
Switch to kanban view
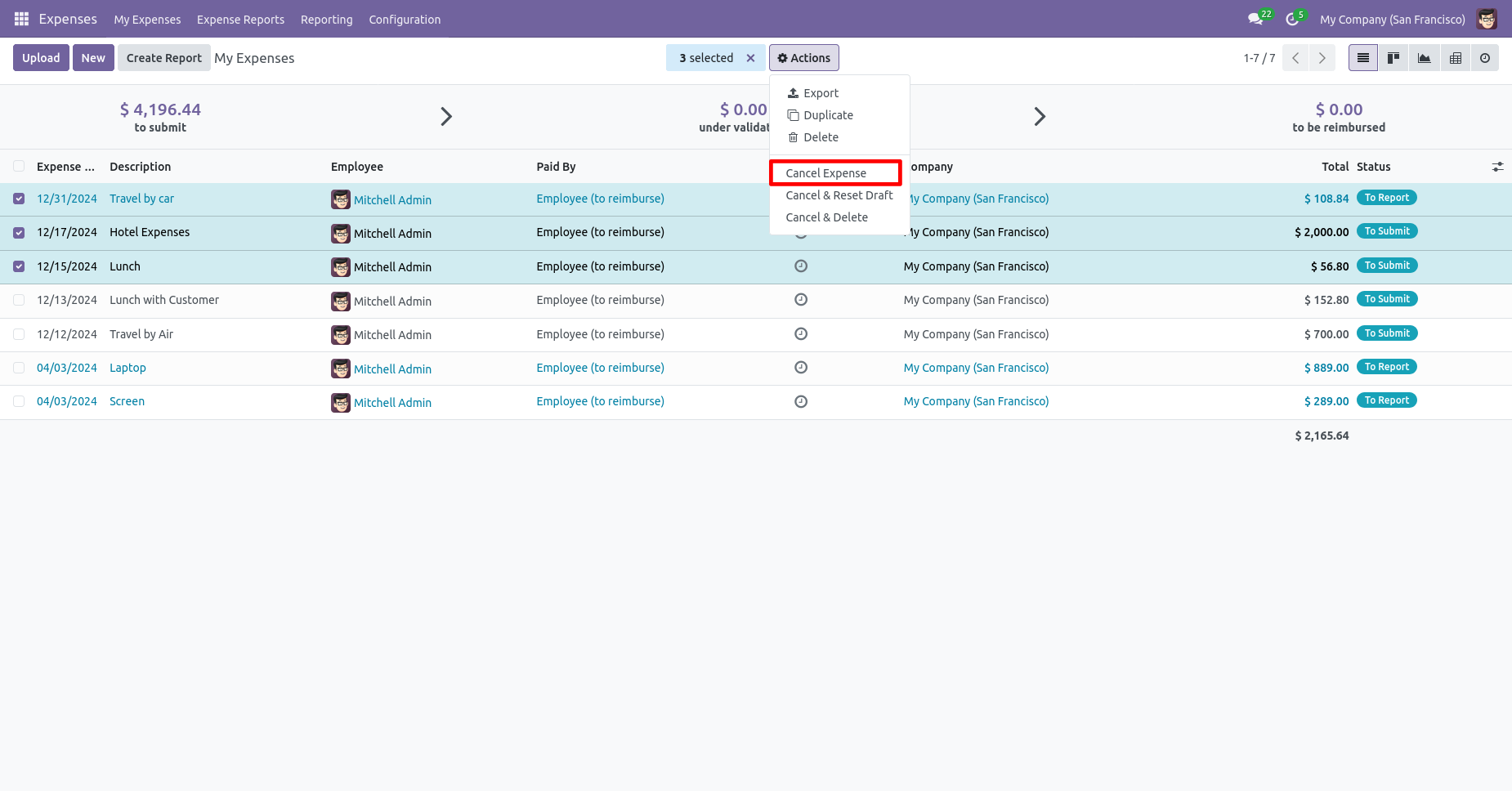1393,58
